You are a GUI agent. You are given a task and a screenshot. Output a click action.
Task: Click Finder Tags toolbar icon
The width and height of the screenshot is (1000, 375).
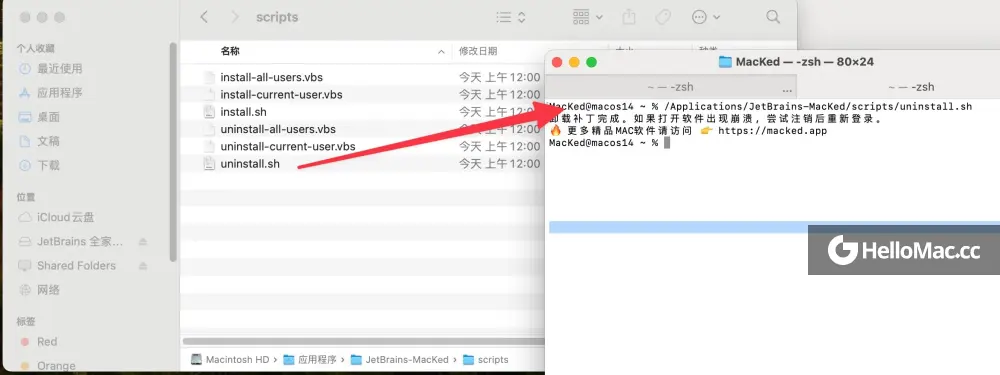(x=663, y=17)
